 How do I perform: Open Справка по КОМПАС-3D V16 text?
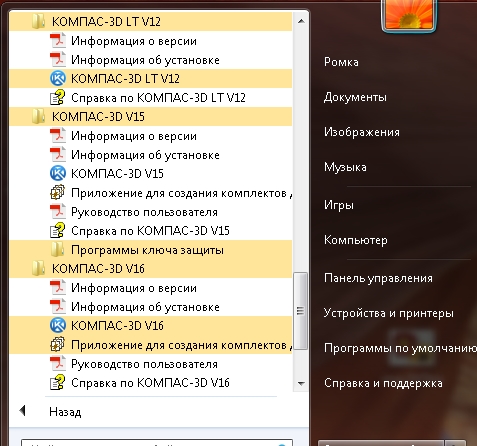[x=150, y=383]
